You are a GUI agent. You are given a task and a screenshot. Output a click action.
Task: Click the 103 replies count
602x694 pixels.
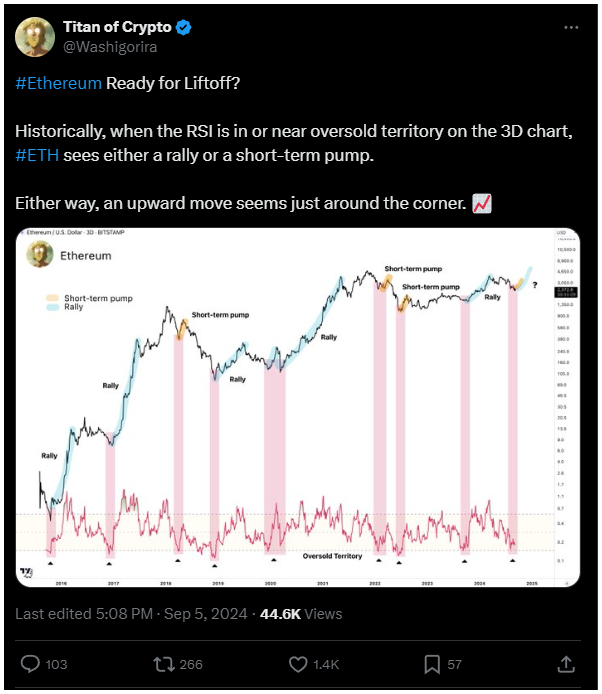coord(56,664)
